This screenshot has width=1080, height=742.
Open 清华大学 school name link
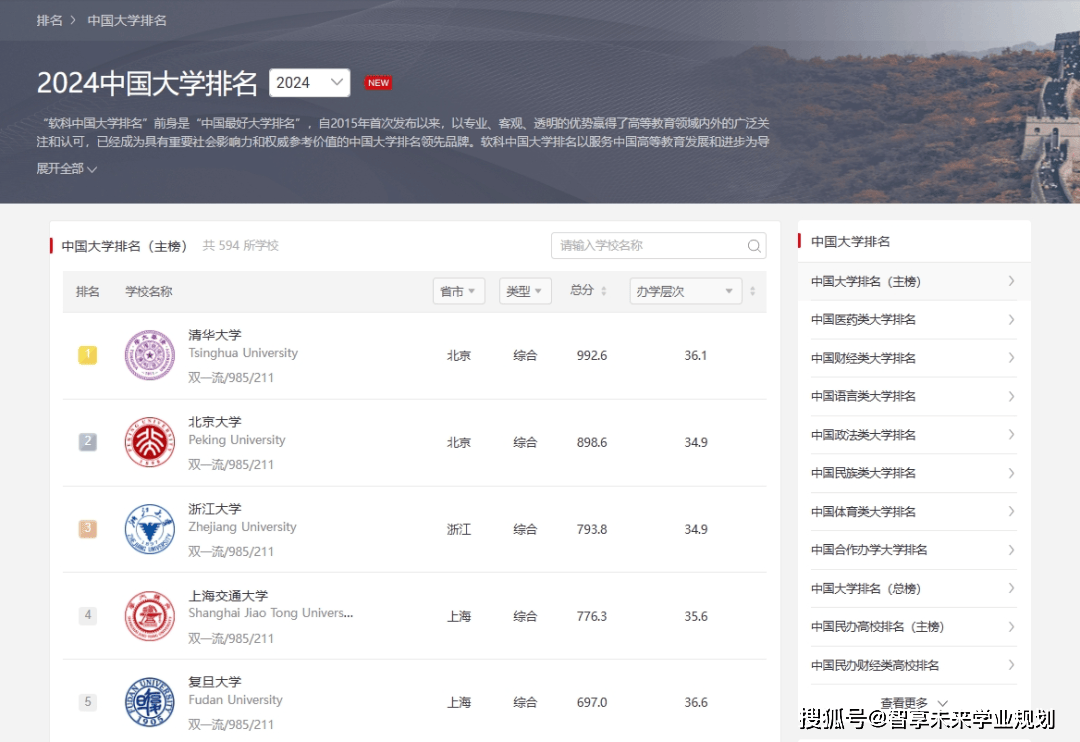(x=215, y=335)
